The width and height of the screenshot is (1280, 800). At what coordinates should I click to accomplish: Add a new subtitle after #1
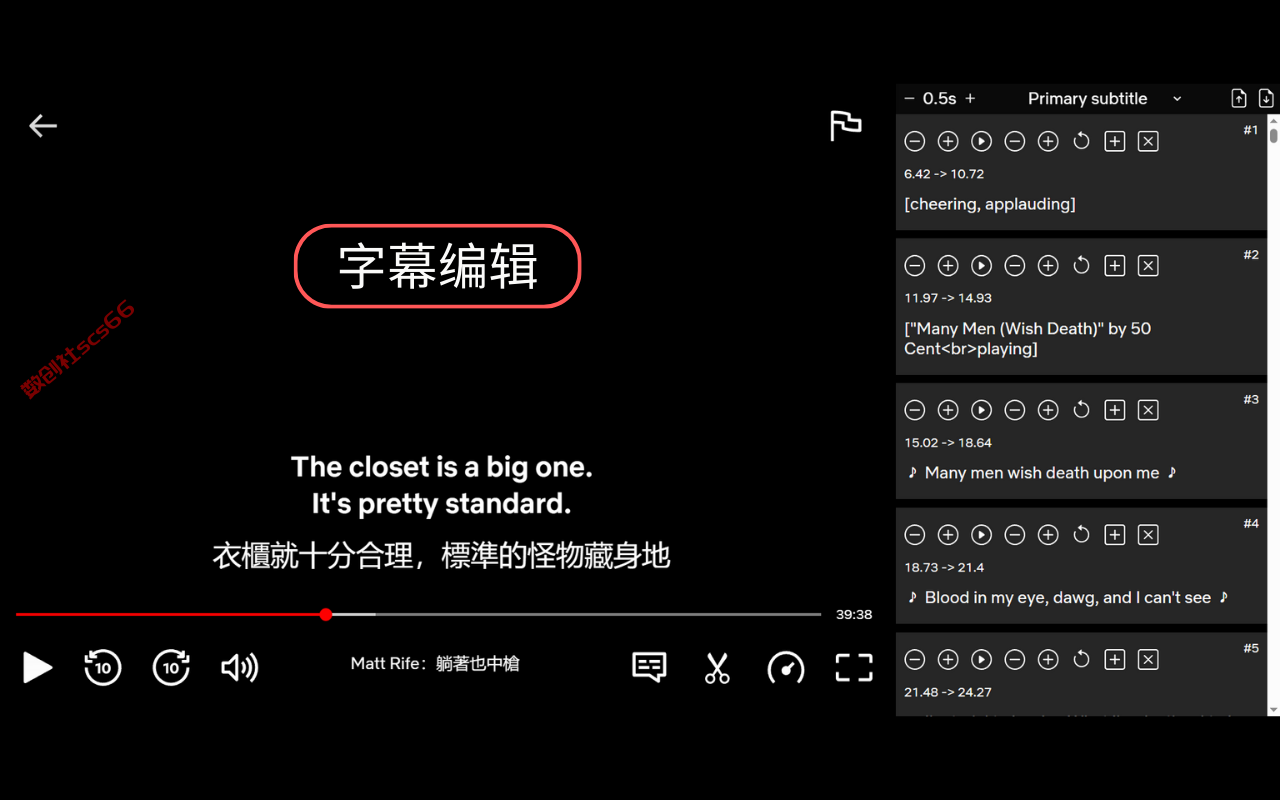point(1115,141)
